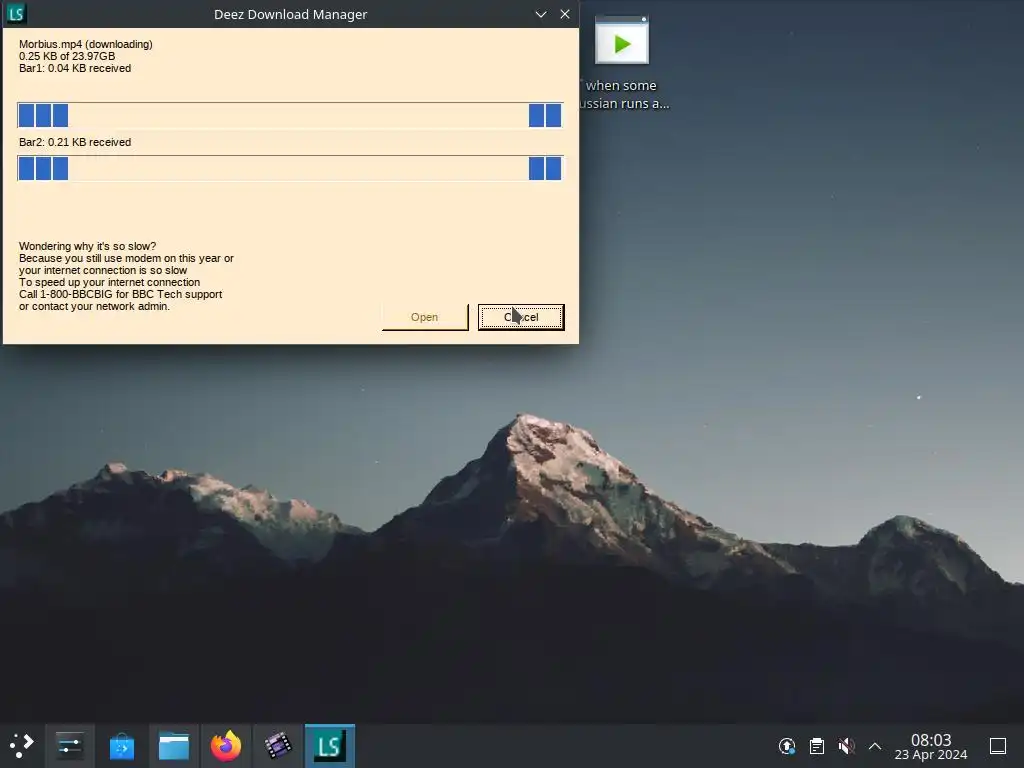
Task: Click the "Bar2: 0.21 KB received" label
Action: click(x=75, y=142)
